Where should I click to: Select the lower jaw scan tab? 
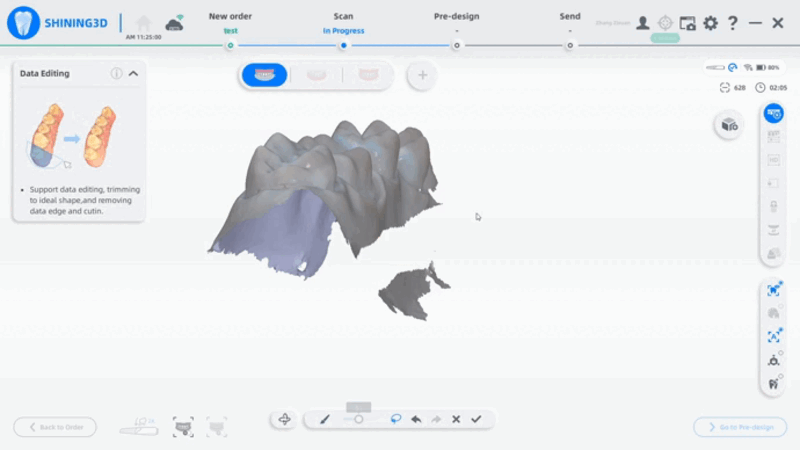(x=316, y=75)
